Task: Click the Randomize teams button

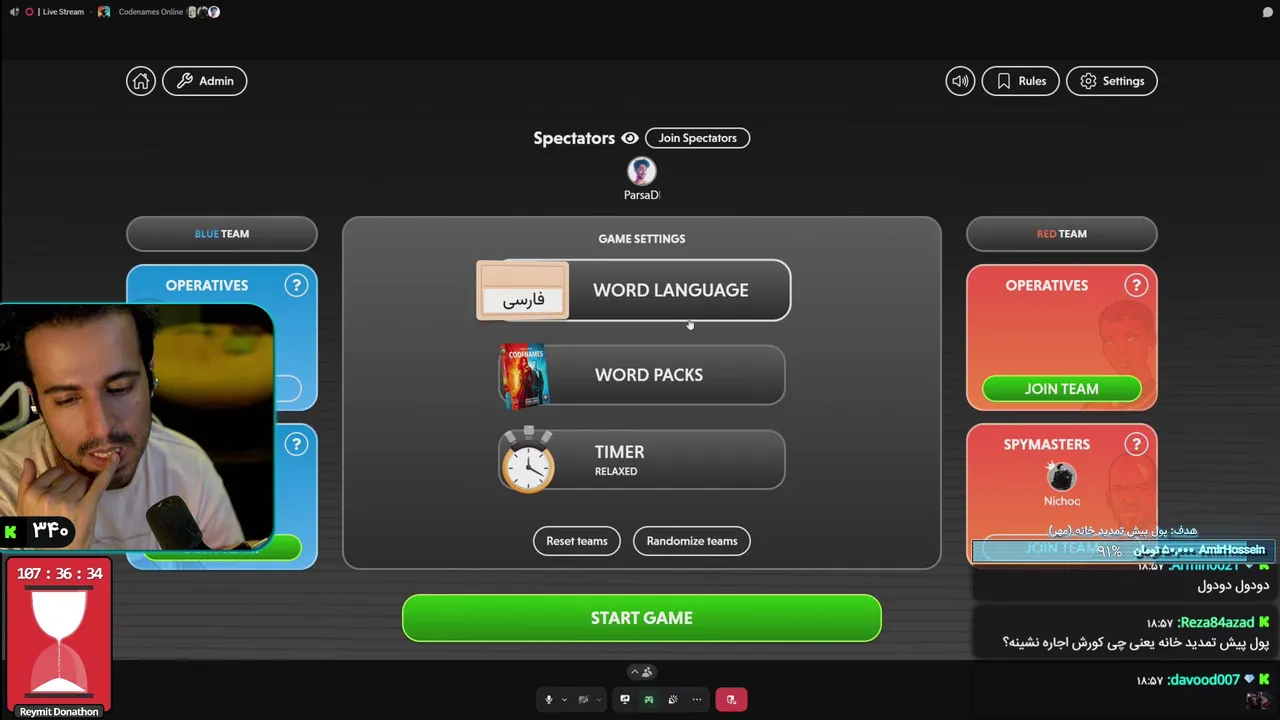Action: (x=692, y=541)
